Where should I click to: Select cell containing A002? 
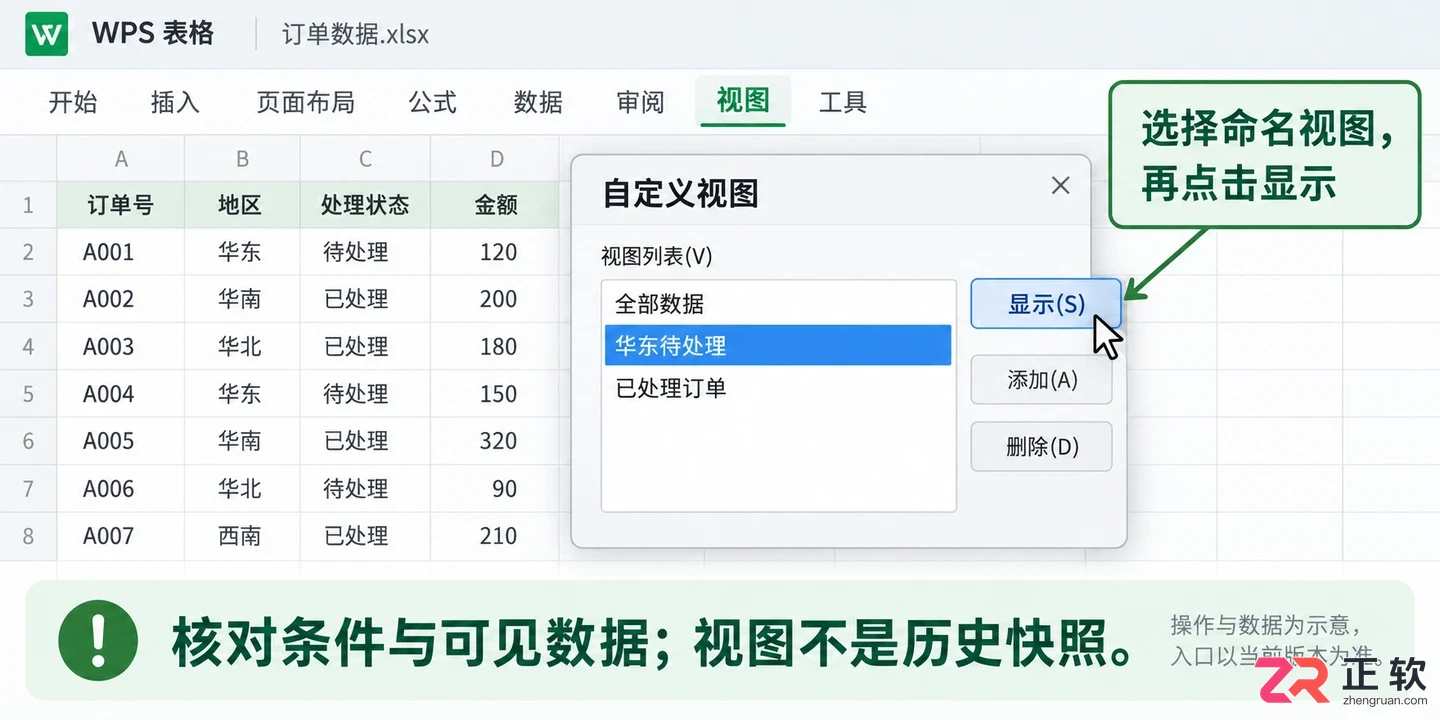(121, 299)
